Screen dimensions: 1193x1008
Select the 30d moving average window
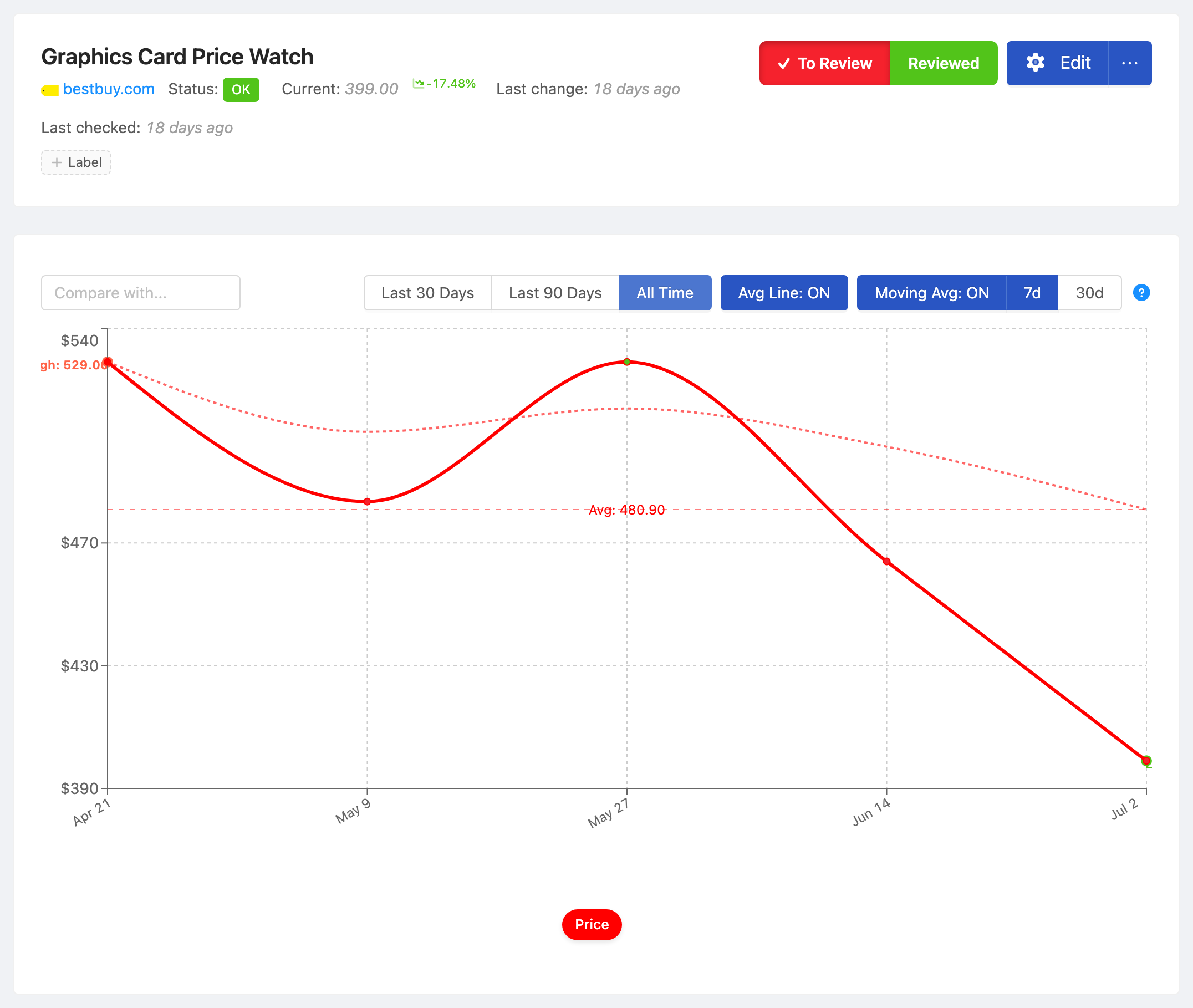[1089, 293]
